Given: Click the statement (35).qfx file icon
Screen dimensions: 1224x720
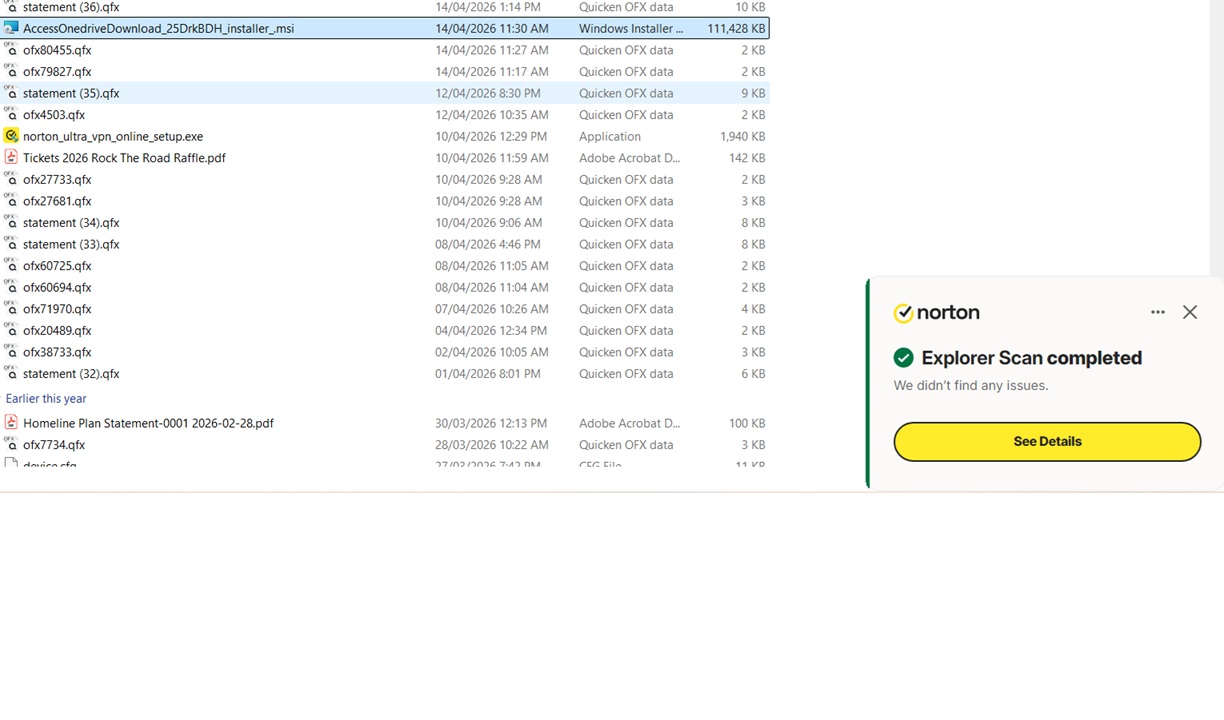Looking at the screenshot, I should pos(11,93).
